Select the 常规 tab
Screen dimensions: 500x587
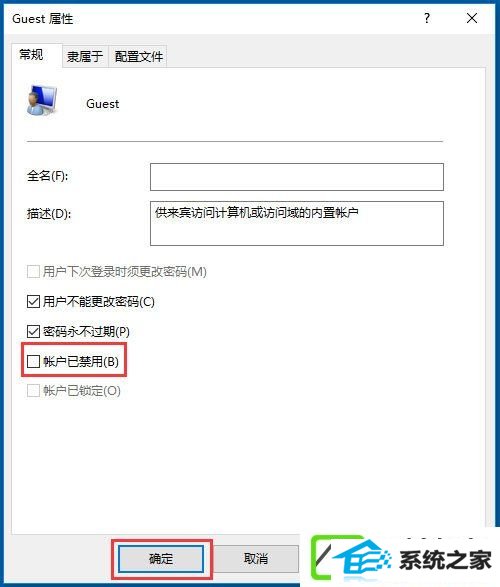tap(31, 55)
